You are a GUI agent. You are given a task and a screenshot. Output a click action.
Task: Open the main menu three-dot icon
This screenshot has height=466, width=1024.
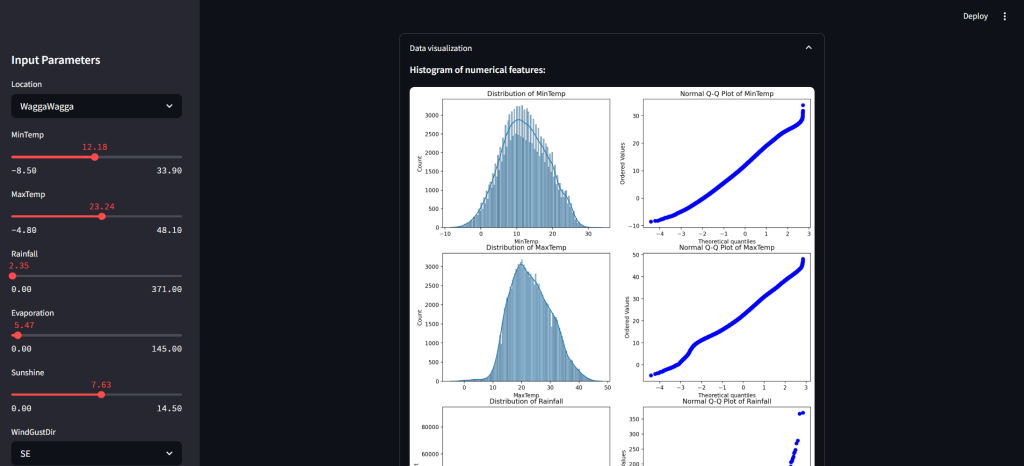[x=1005, y=16]
